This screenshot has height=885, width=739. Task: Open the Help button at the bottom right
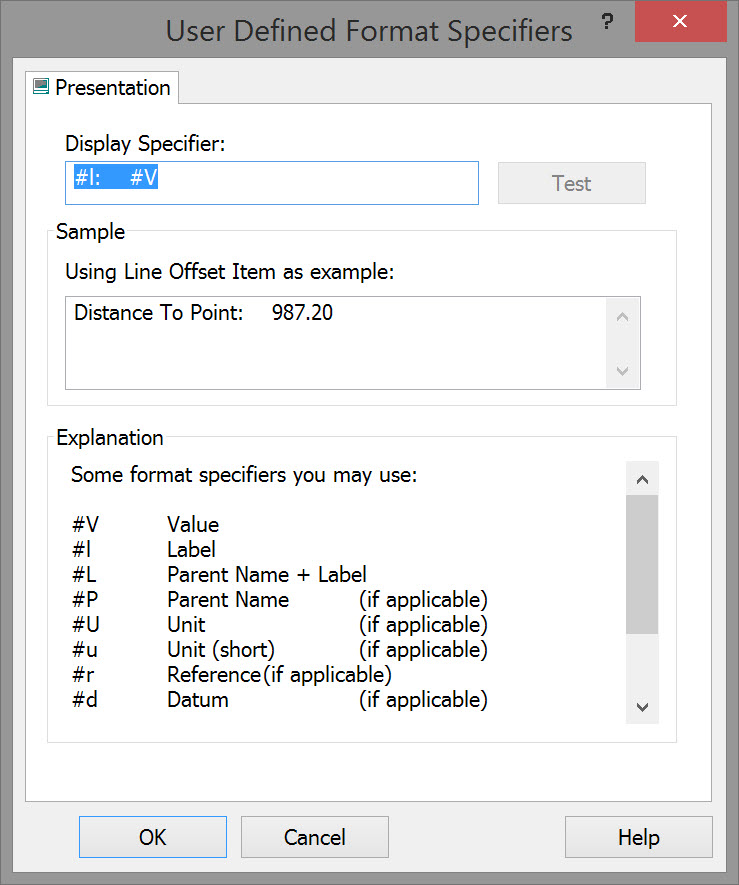pyautogui.click(x=638, y=837)
